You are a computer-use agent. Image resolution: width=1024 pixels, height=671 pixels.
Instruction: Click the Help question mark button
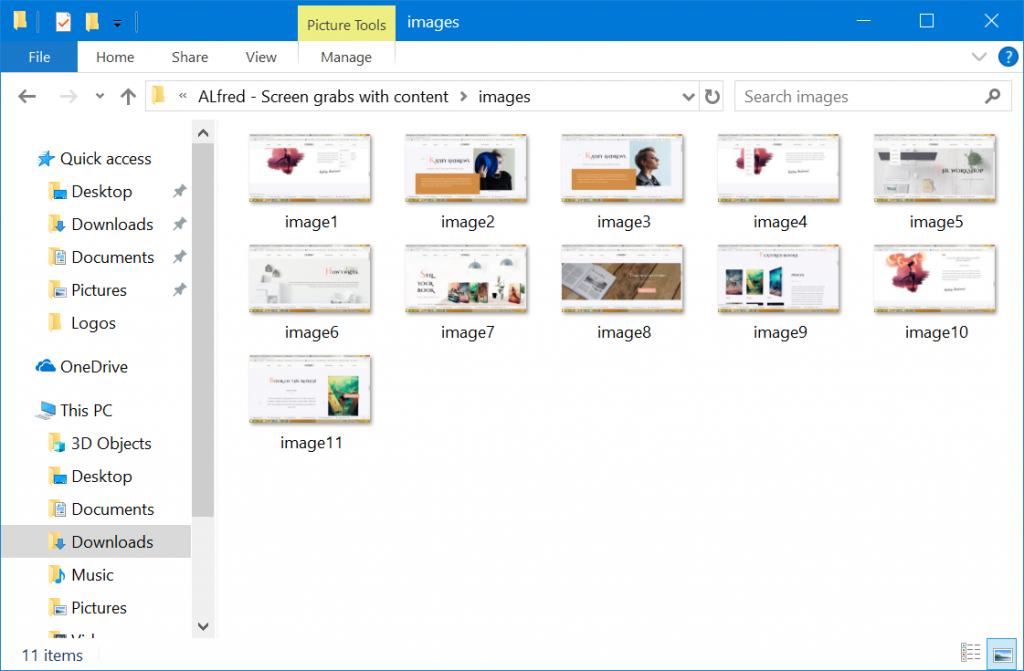1008,57
